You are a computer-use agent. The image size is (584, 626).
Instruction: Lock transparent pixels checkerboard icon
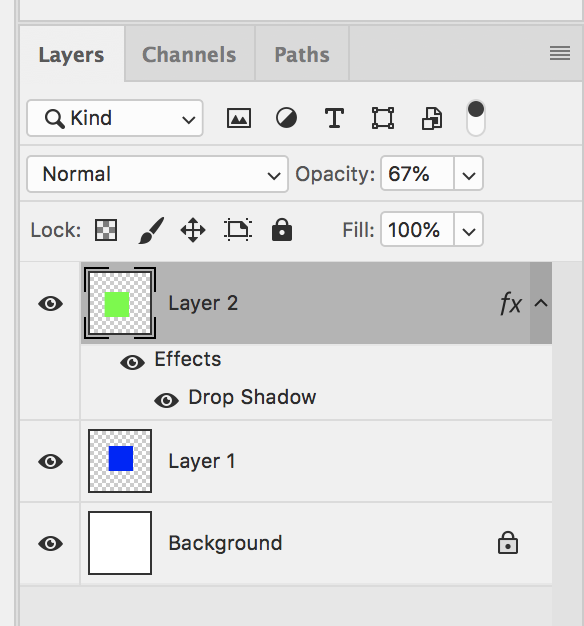tap(106, 230)
